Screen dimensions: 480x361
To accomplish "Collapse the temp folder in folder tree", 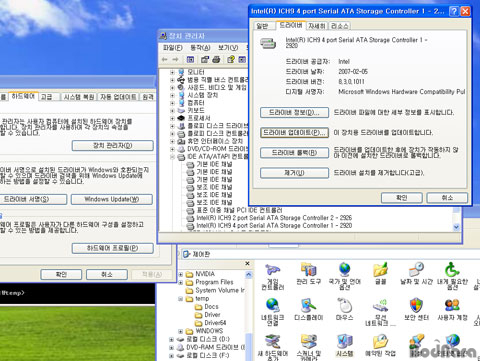I will pos(181,299).
